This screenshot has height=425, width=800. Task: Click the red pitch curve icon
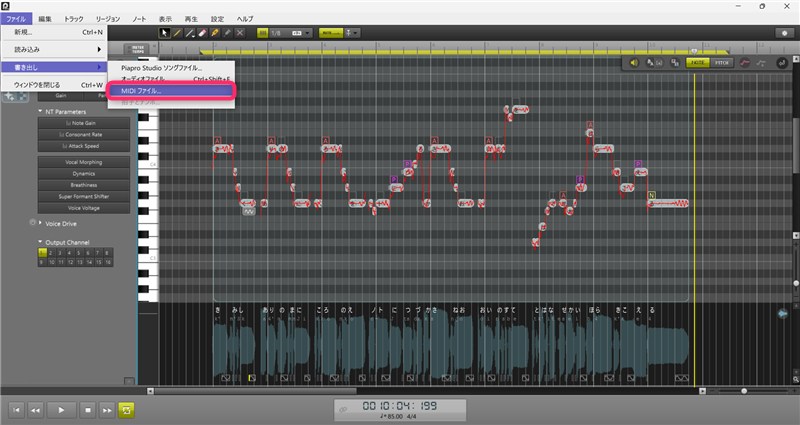(744, 63)
